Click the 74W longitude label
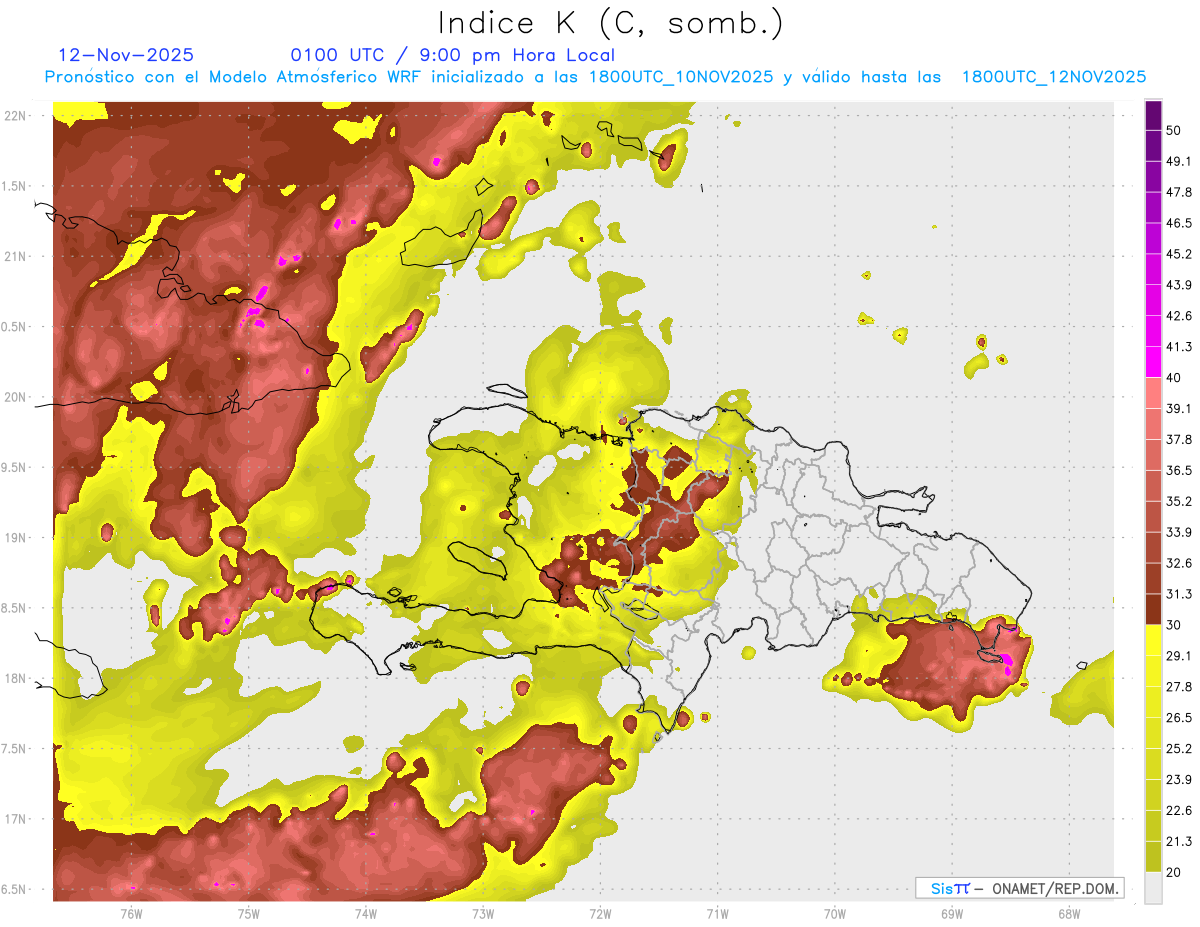 tap(365, 913)
